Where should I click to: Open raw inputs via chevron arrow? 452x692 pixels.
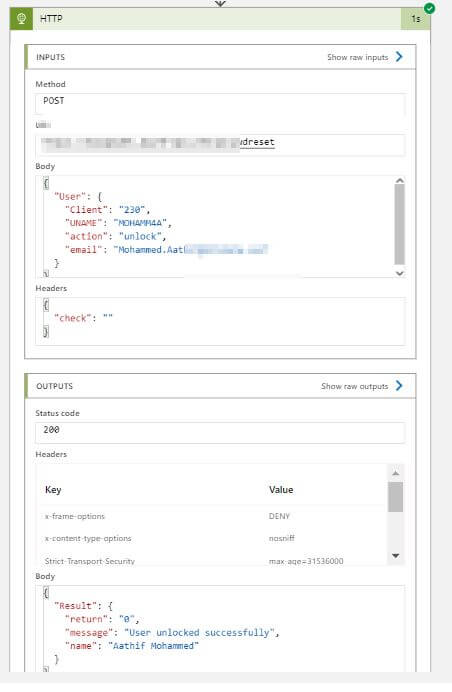[x=399, y=56]
